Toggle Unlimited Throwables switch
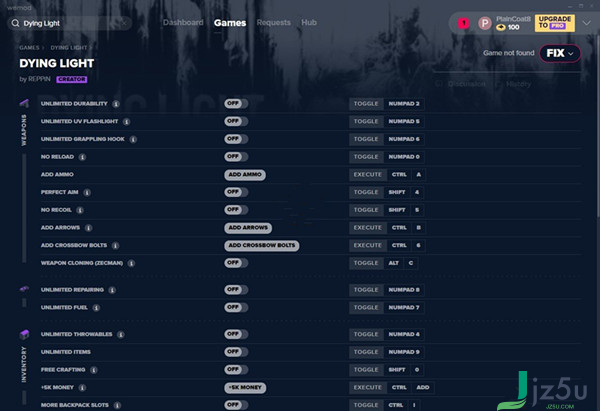600x411 pixels. [x=236, y=334]
